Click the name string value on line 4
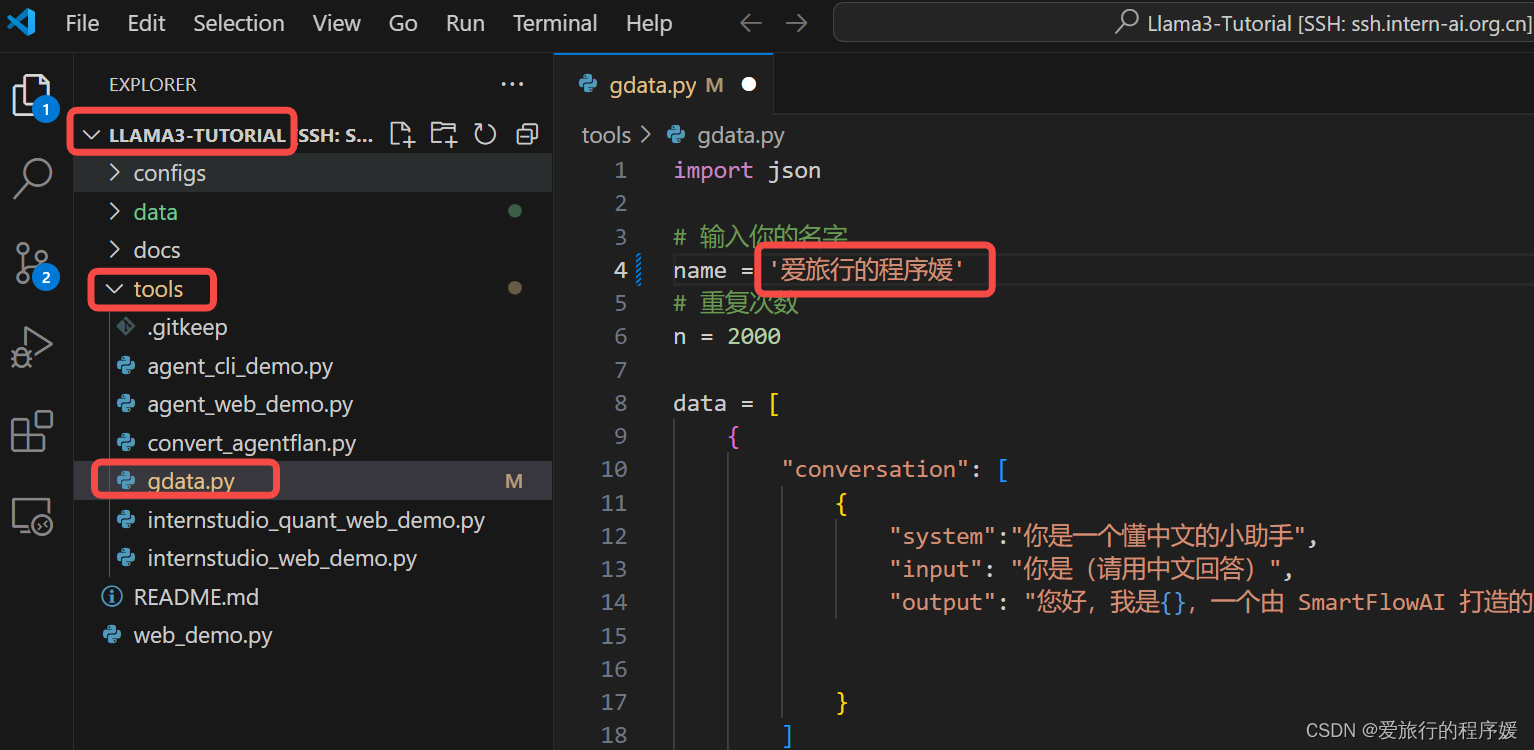This screenshot has width=1534, height=750. tap(867, 270)
